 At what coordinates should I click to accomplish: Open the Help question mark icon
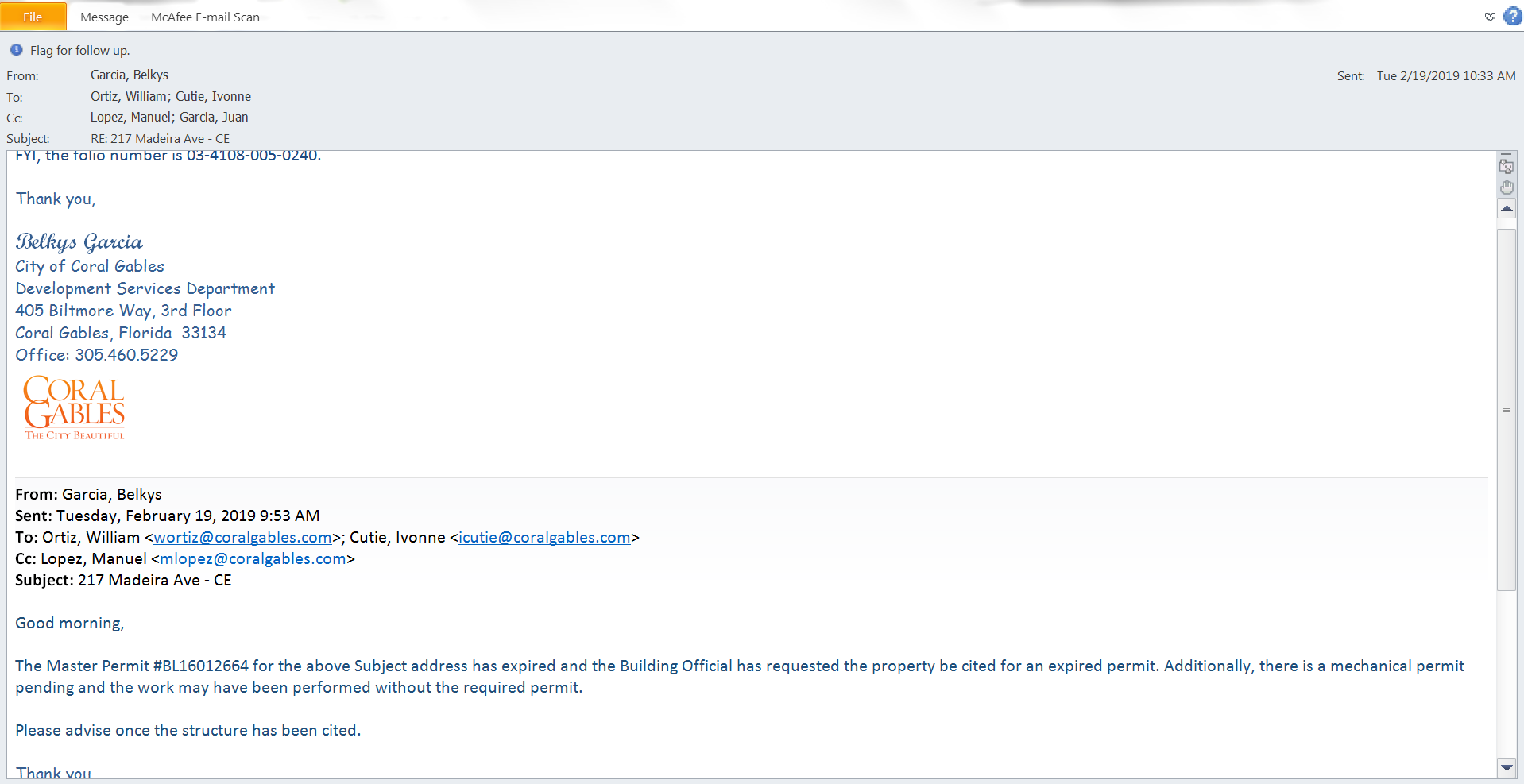pos(1513,17)
